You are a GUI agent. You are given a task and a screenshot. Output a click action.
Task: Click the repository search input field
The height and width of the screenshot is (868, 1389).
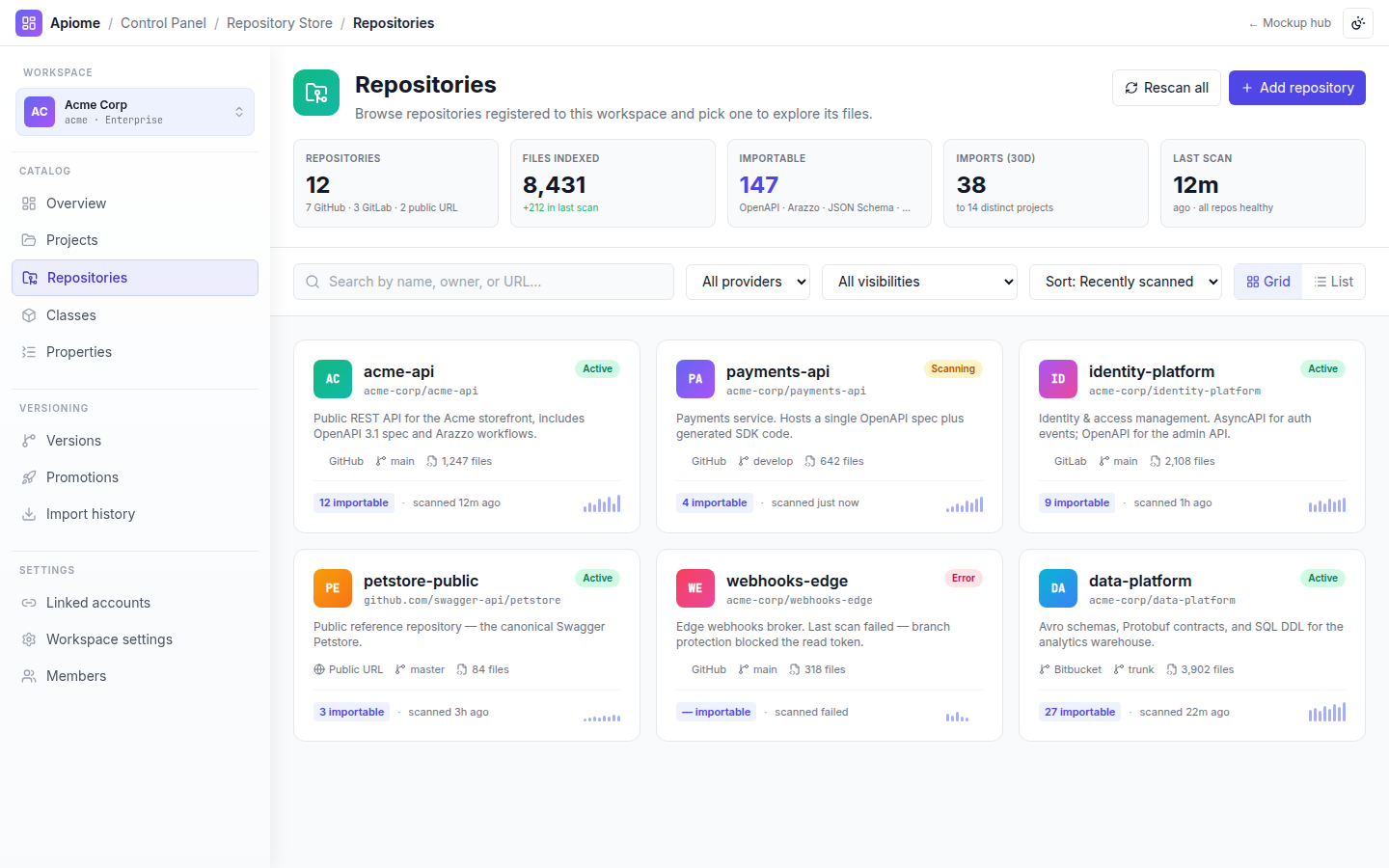[x=483, y=282]
